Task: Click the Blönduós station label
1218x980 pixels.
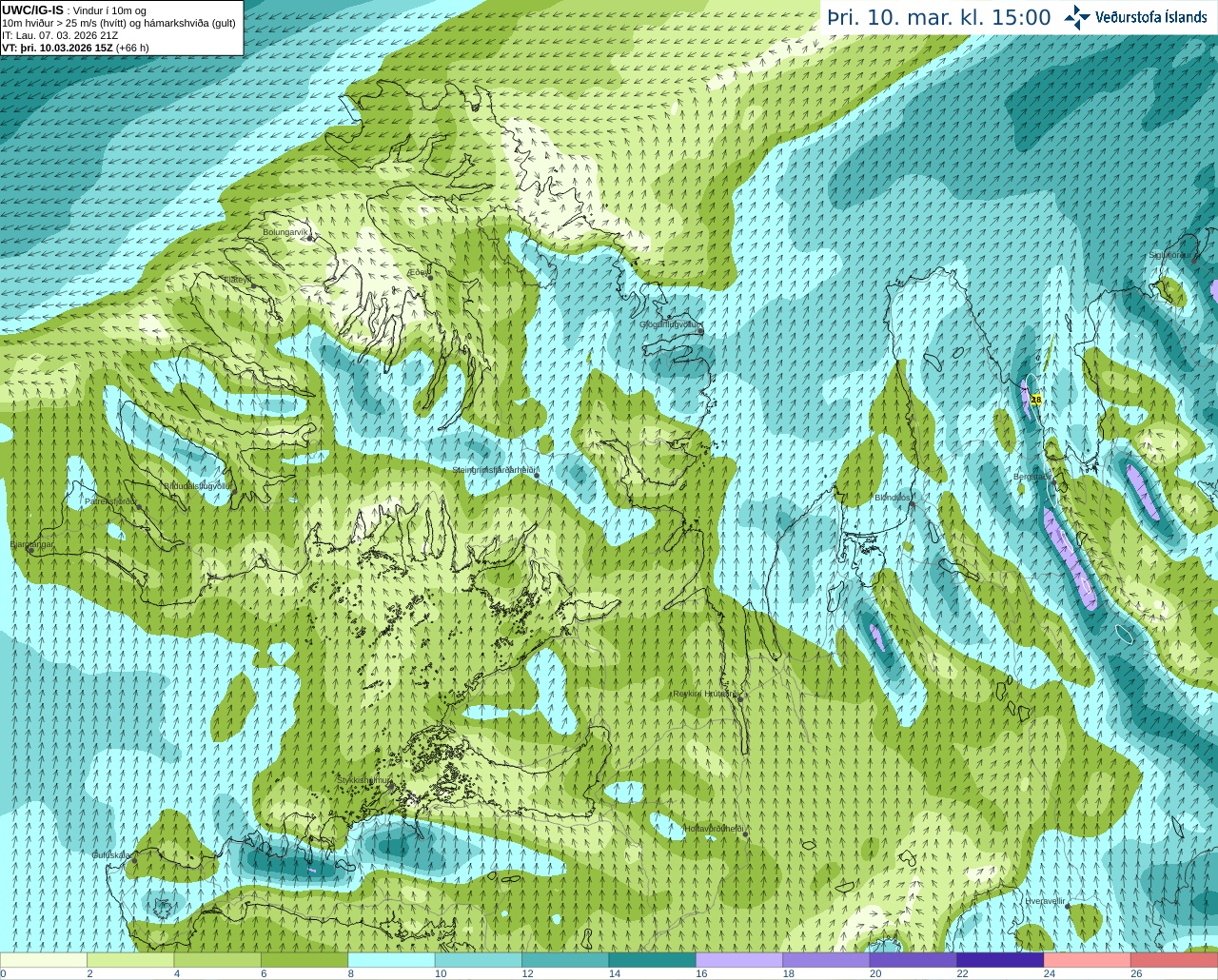Action: 893,498
